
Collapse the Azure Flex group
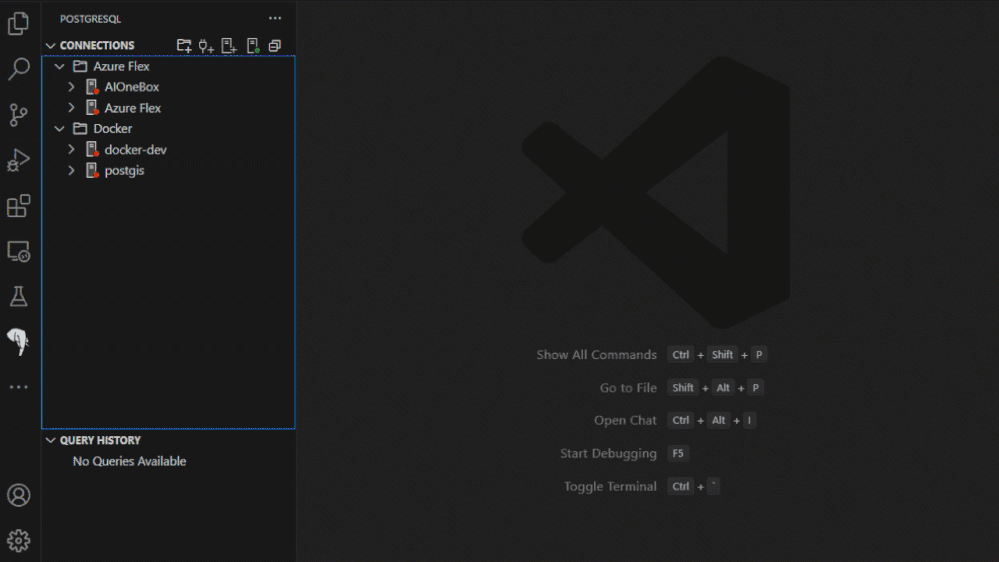pyautogui.click(x=60, y=66)
